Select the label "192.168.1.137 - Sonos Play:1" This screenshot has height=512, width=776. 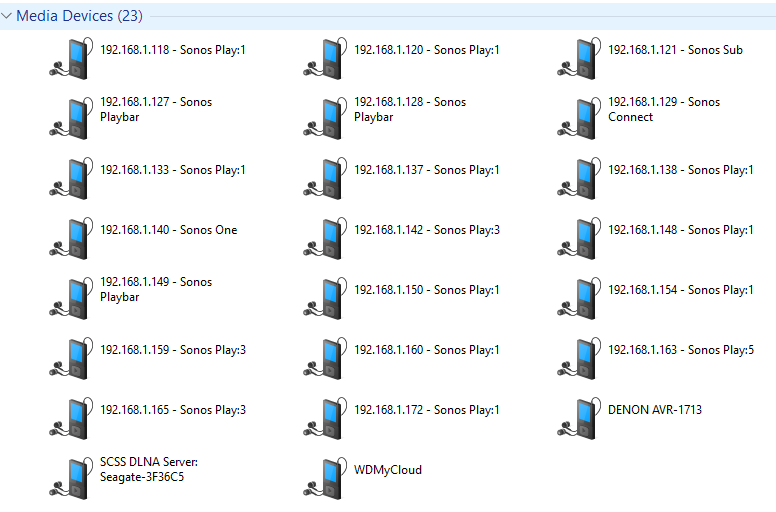coord(427,170)
